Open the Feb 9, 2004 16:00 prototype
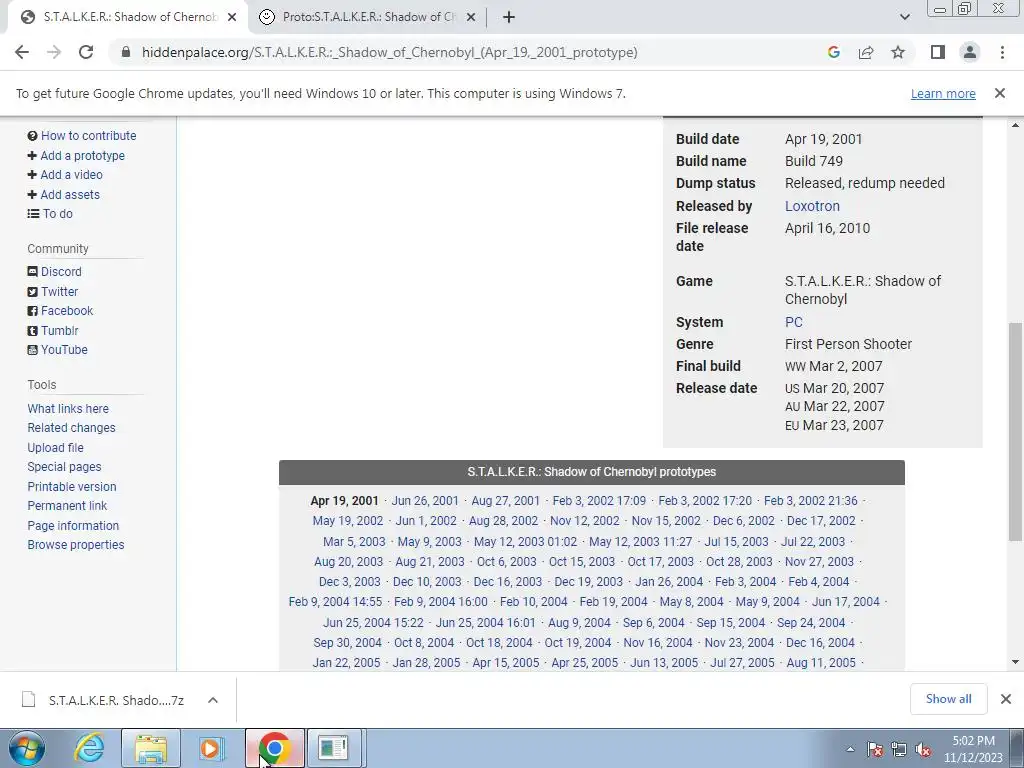Screen dimensions: 1024x768 pyautogui.click(x=440, y=601)
